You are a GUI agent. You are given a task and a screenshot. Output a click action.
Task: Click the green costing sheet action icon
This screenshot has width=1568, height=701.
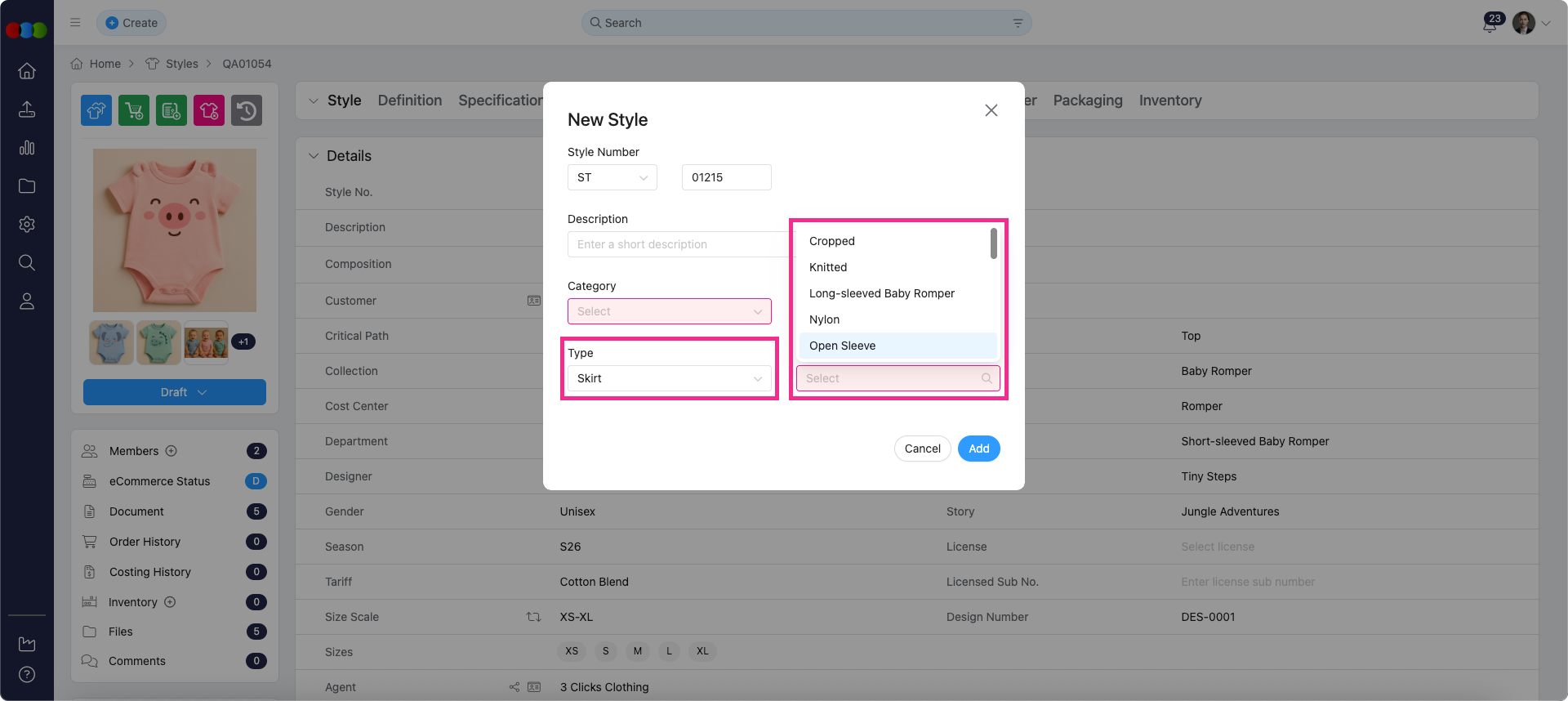(171, 110)
